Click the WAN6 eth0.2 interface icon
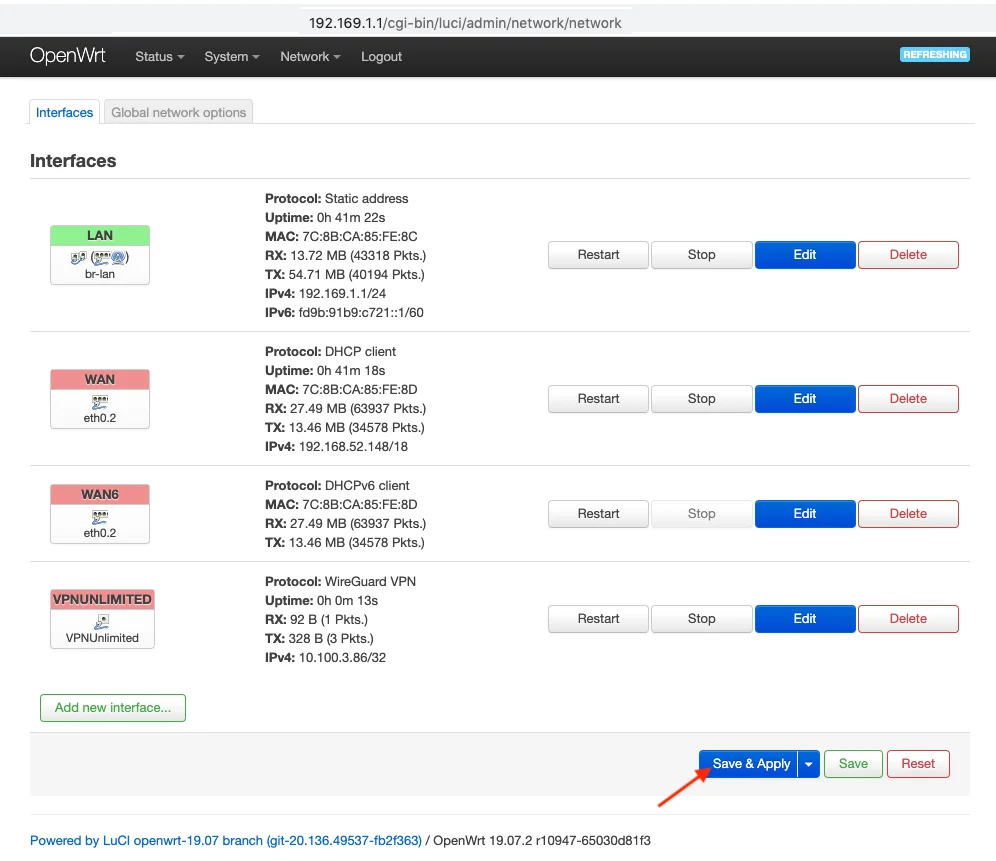 click(x=100, y=516)
